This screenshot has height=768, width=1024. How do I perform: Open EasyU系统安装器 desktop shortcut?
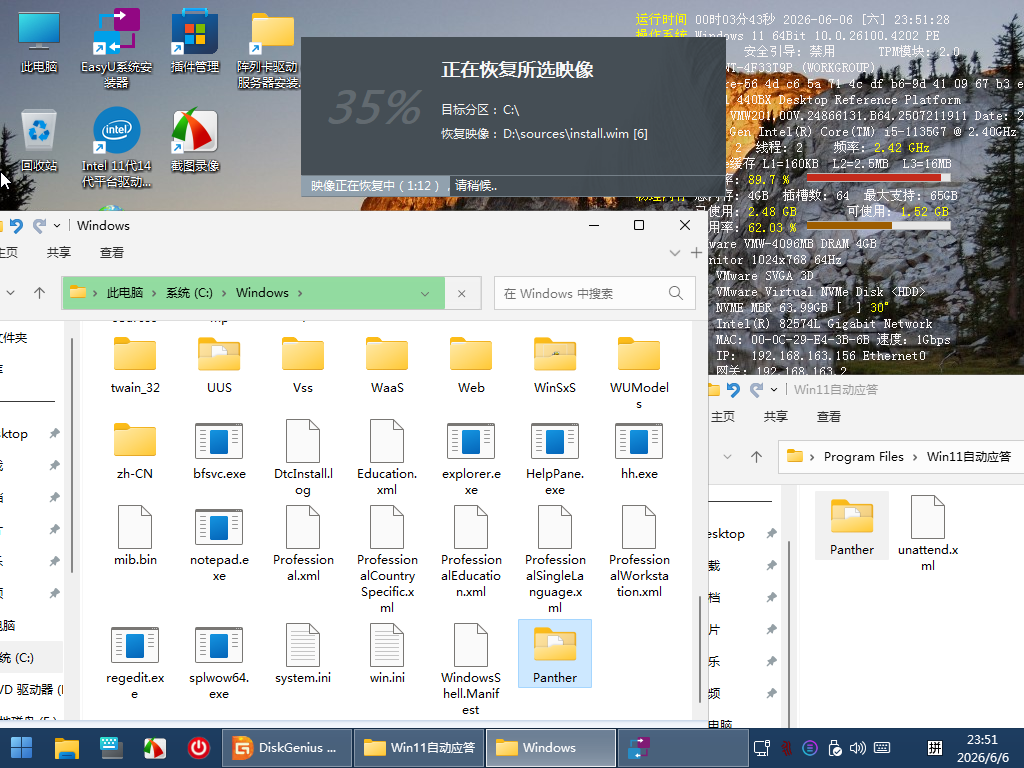(x=116, y=48)
